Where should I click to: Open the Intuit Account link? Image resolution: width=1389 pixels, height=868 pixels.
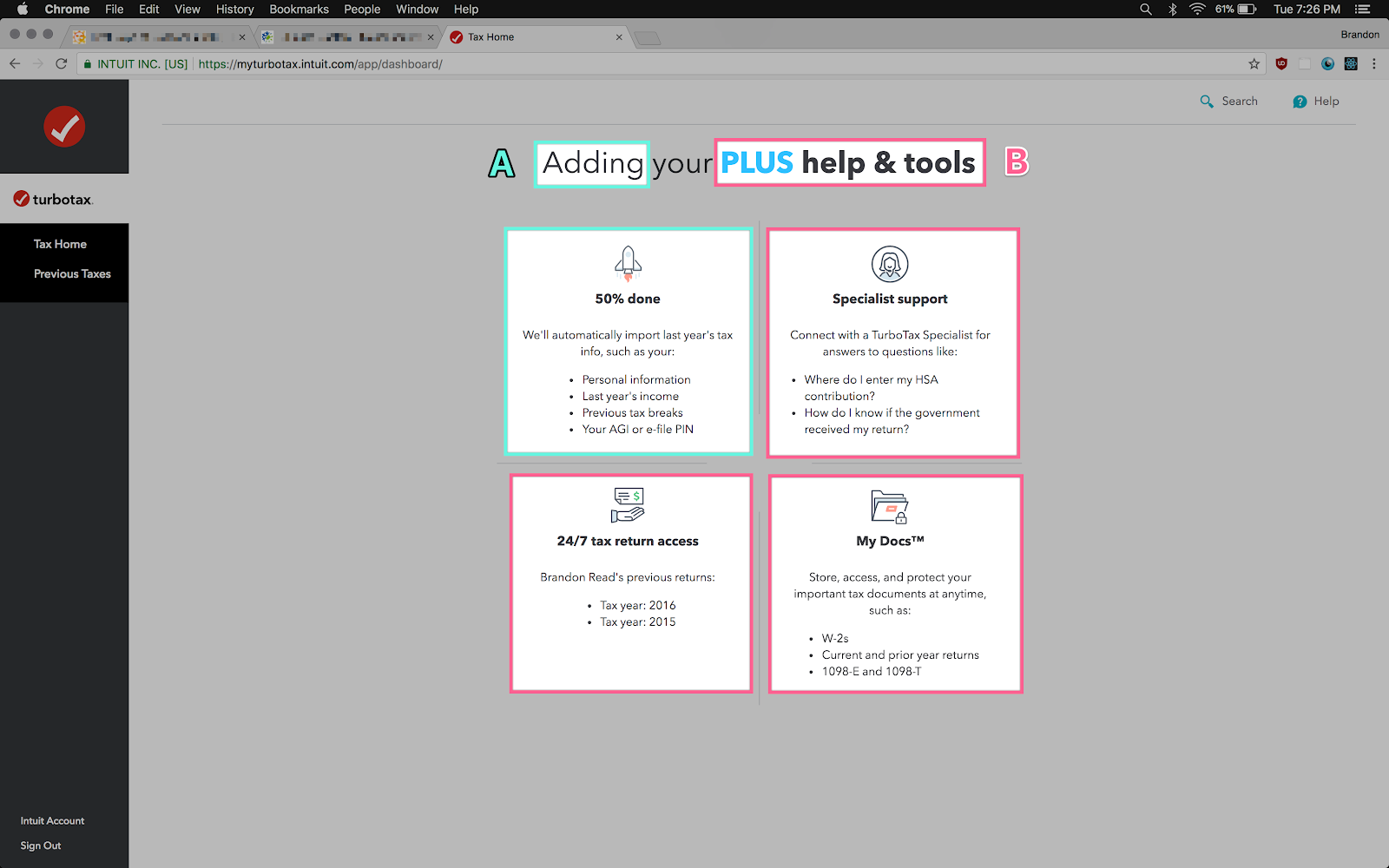coord(52,820)
